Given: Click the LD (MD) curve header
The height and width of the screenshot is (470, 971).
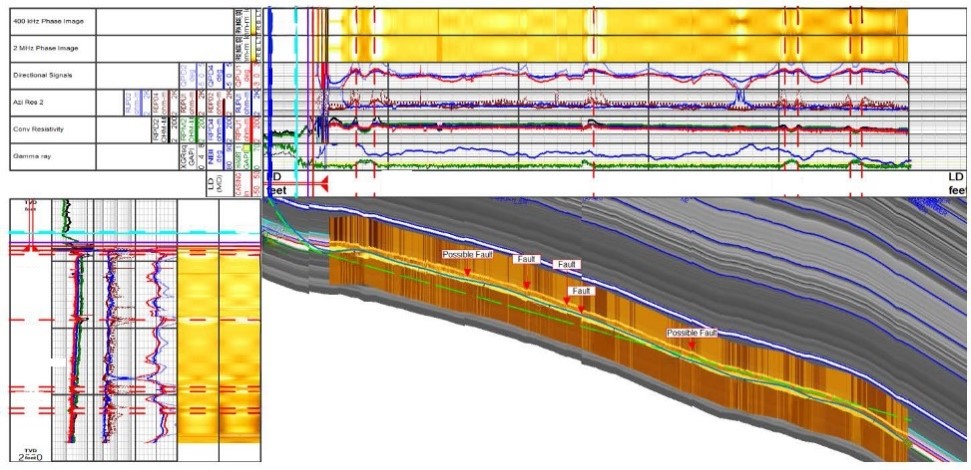Looking at the screenshot, I should (210, 183).
